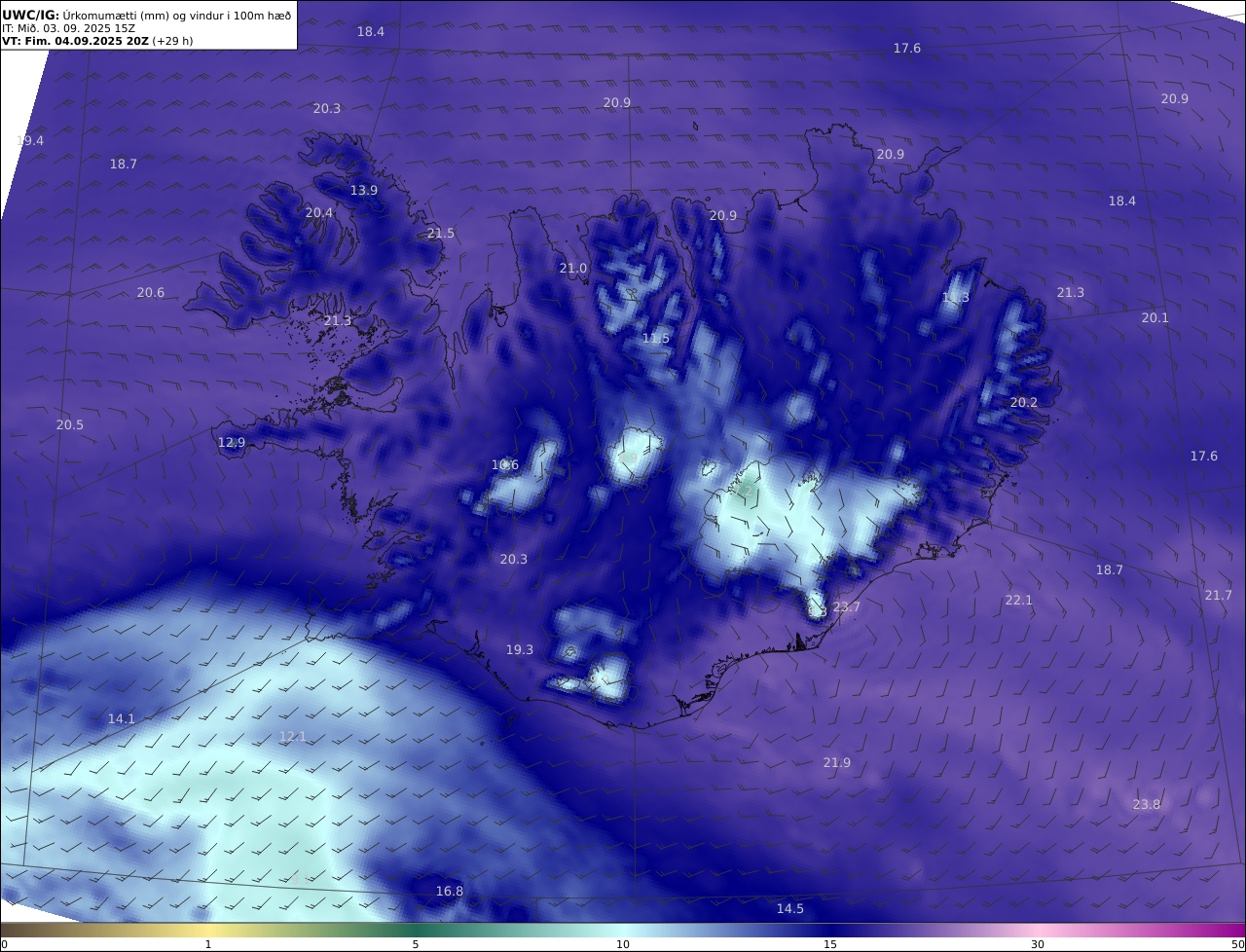The width and height of the screenshot is (1246, 952).
Task: Select the 11.5 value in north Iceland
Action: (656, 338)
